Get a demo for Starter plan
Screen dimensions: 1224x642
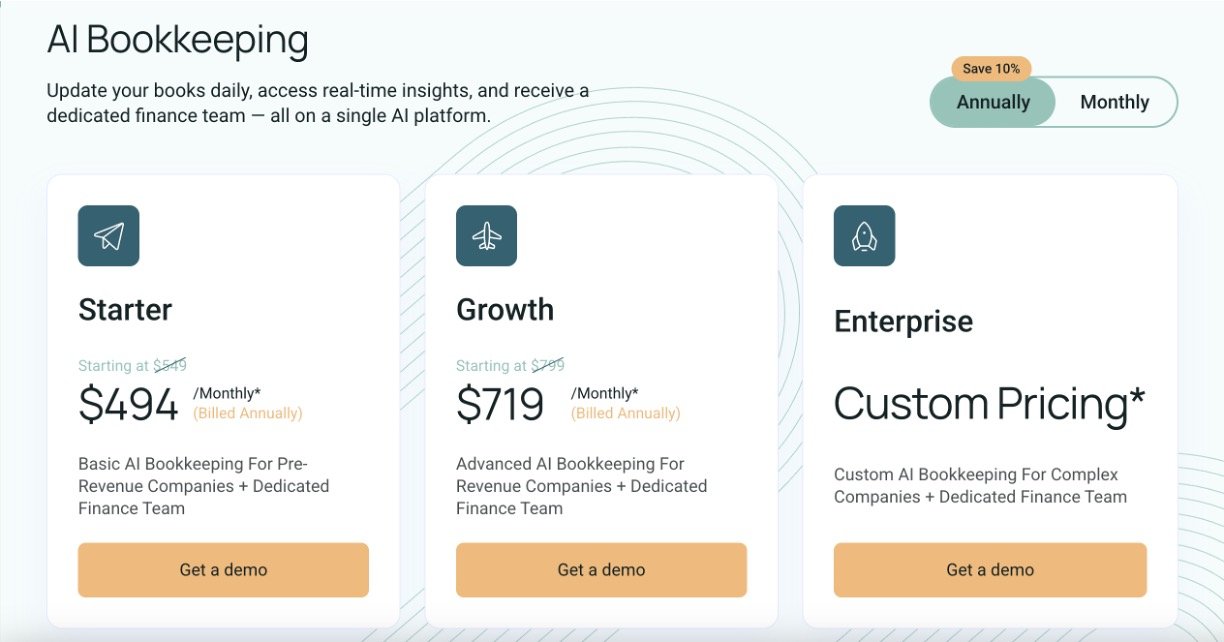(223, 570)
